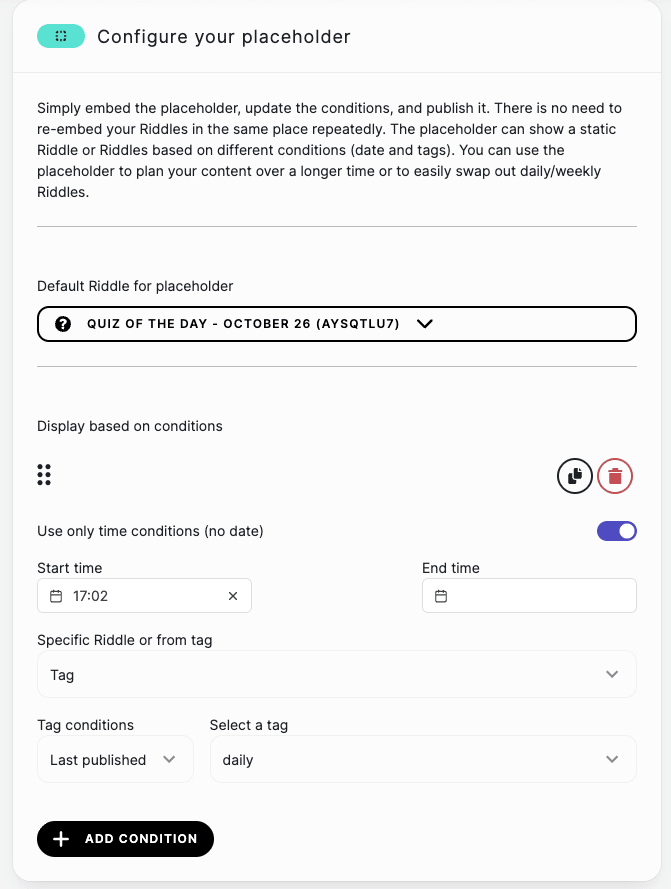Click the question mark icon on the default Riddle
671x889 pixels.
click(65, 323)
